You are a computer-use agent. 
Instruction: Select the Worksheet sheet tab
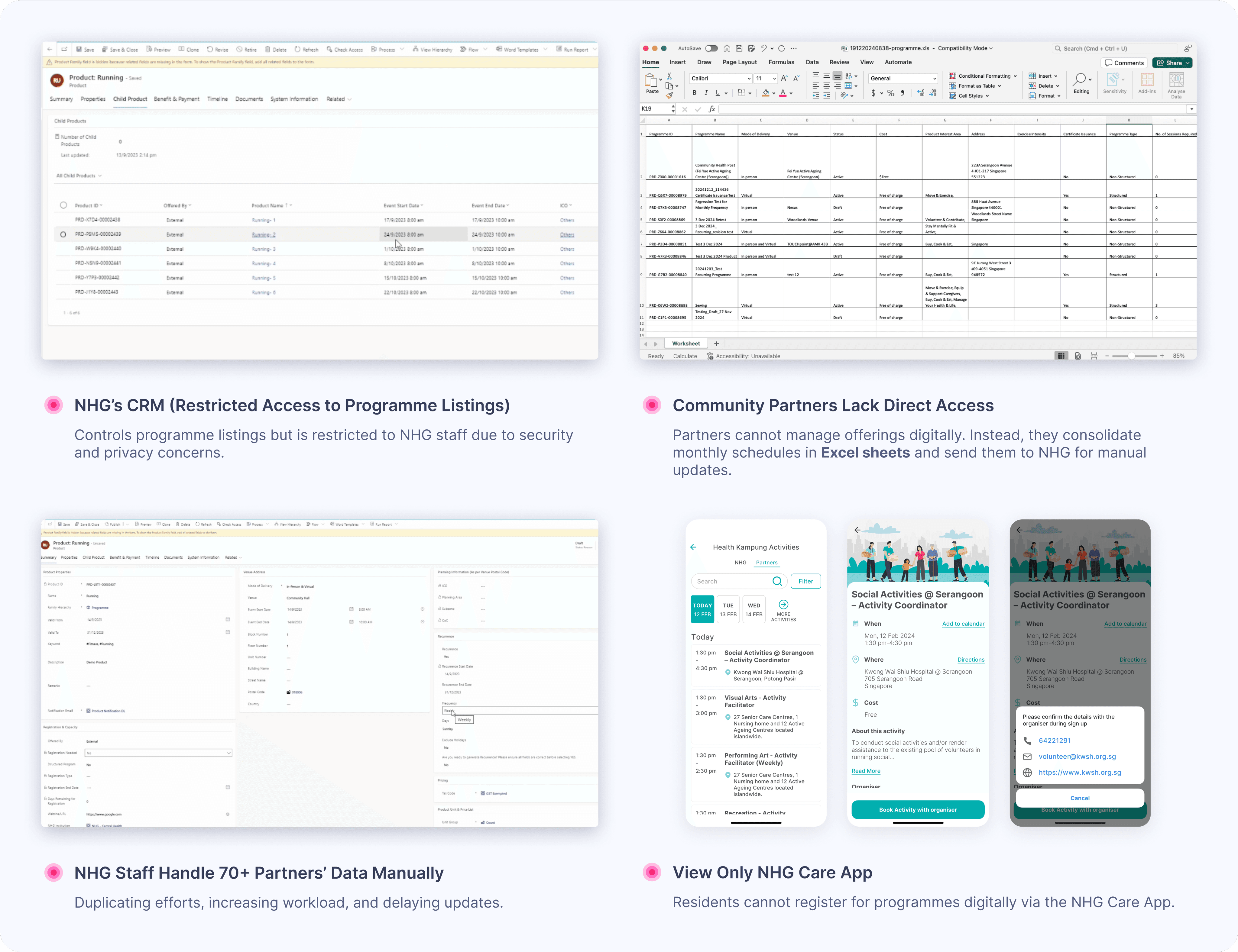pyautogui.click(x=685, y=344)
